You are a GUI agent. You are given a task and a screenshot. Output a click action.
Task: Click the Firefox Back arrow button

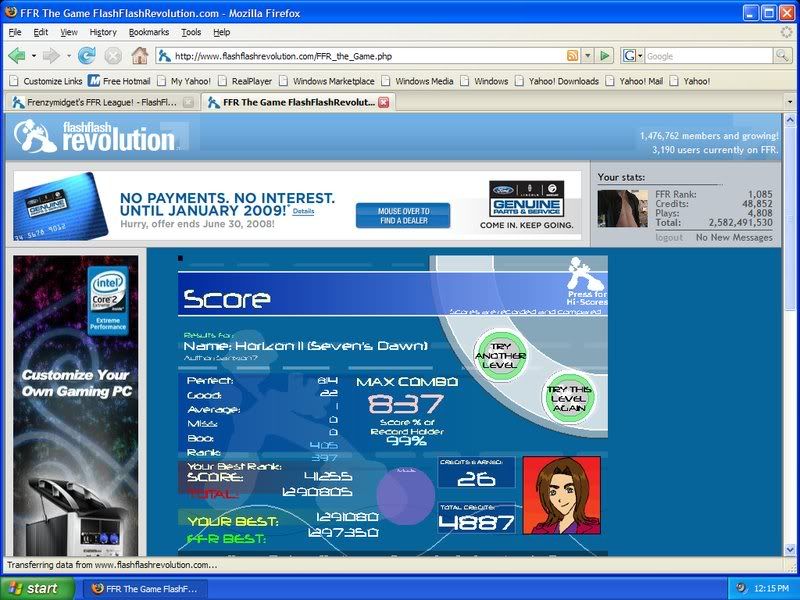pos(17,56)
